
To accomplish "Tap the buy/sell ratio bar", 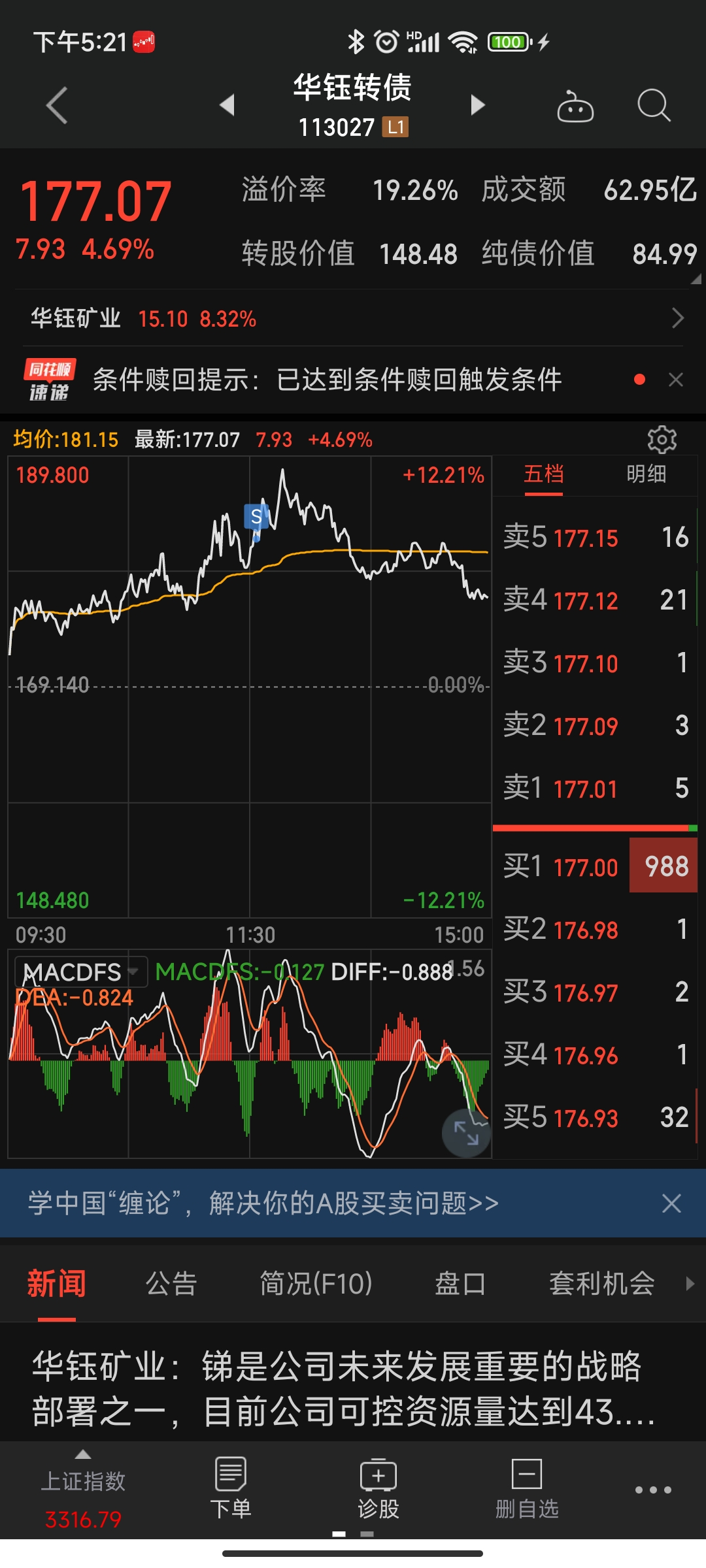I will click(595, 828).
